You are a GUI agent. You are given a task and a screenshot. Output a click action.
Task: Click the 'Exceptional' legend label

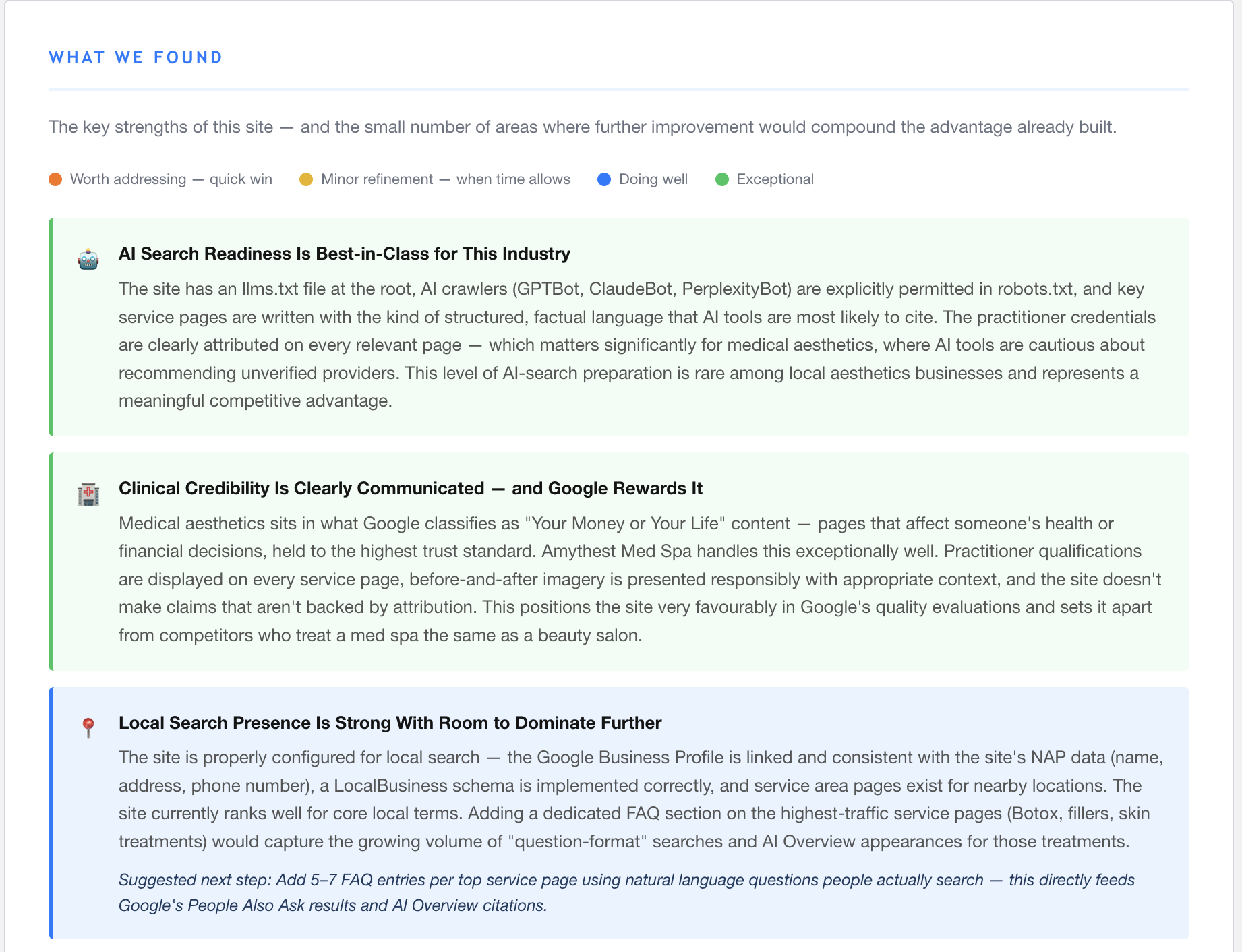tap(775, 179)
